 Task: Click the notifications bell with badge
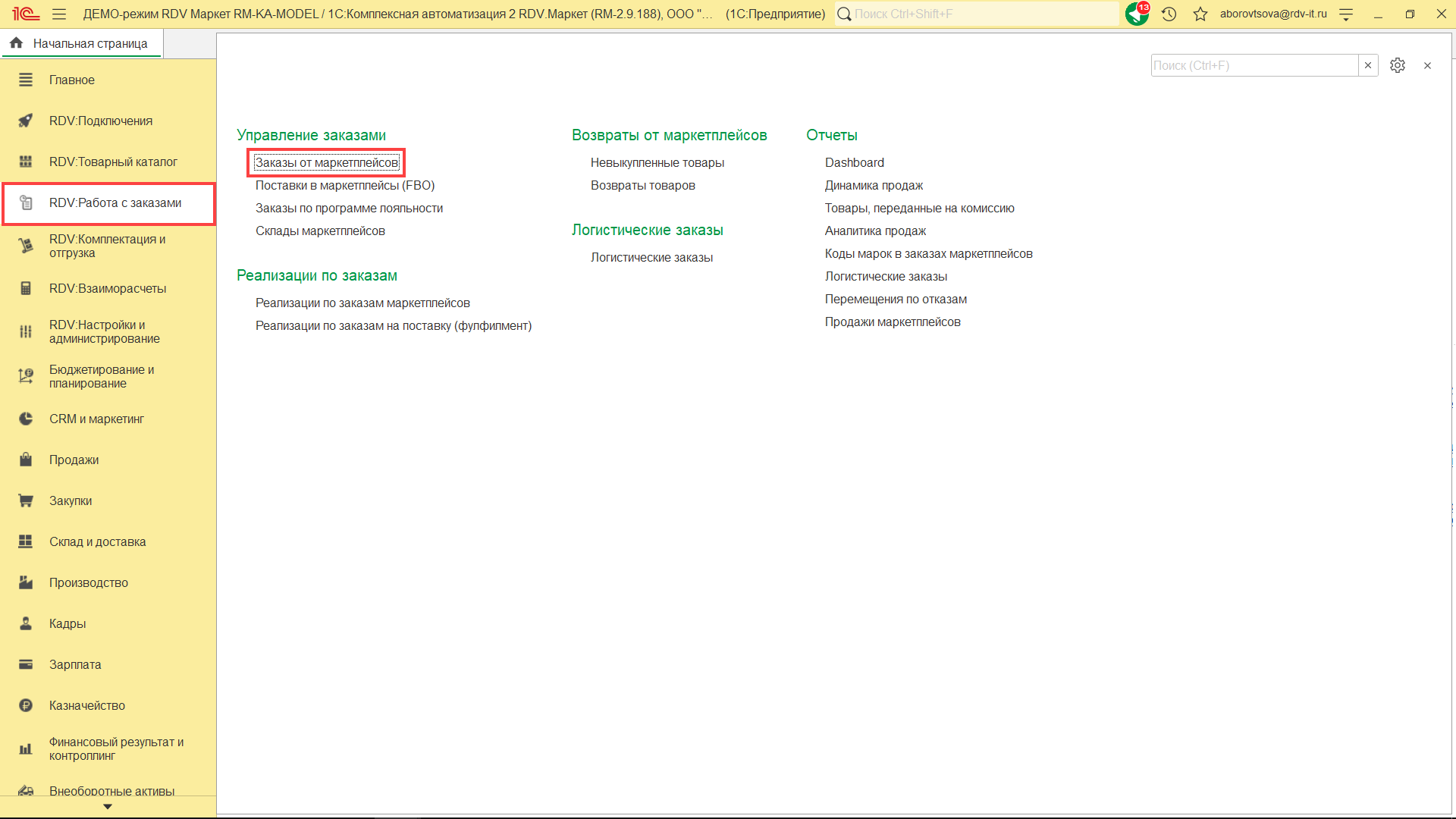pos(1137,14)
